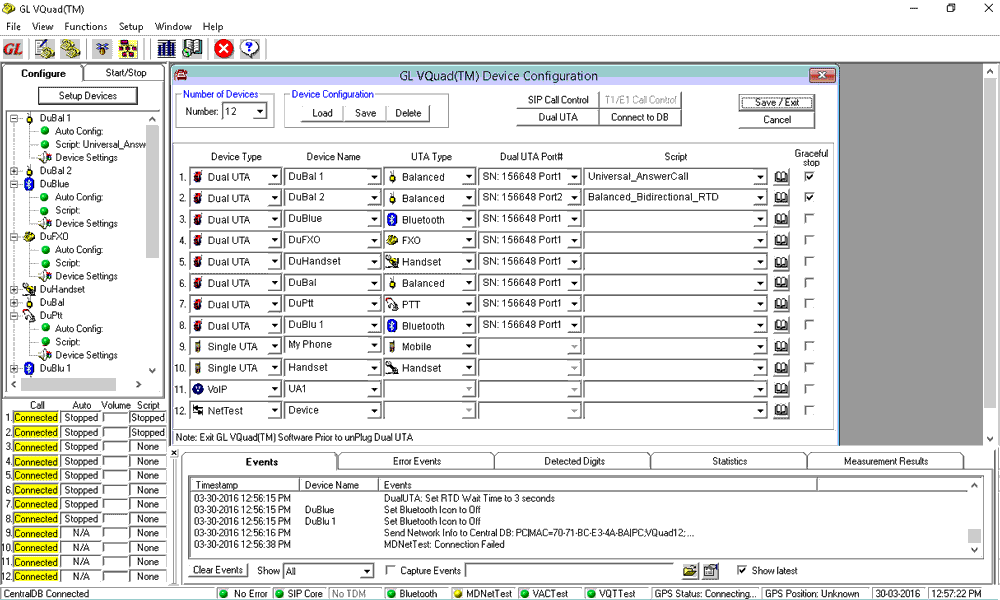Click the script book icon in DuHandset row
Viewport: 1000px width, 600px height.
pyautogui.click(x=781, y=262)
